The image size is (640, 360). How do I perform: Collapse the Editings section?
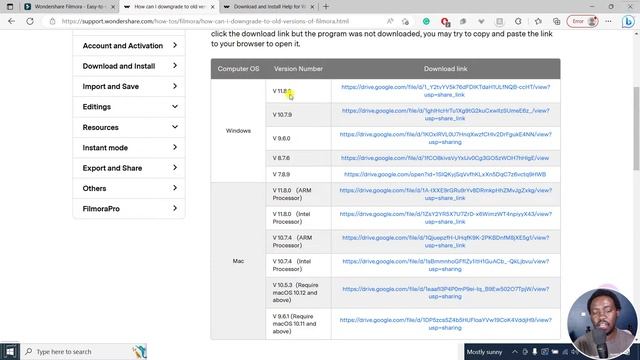(x=129, y=107)
